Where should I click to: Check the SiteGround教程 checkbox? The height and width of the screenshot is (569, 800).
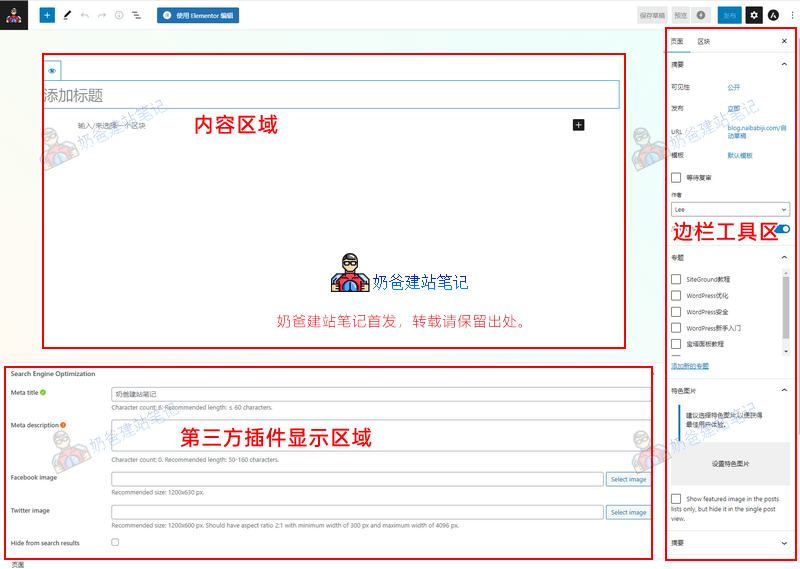click(676, 279)
